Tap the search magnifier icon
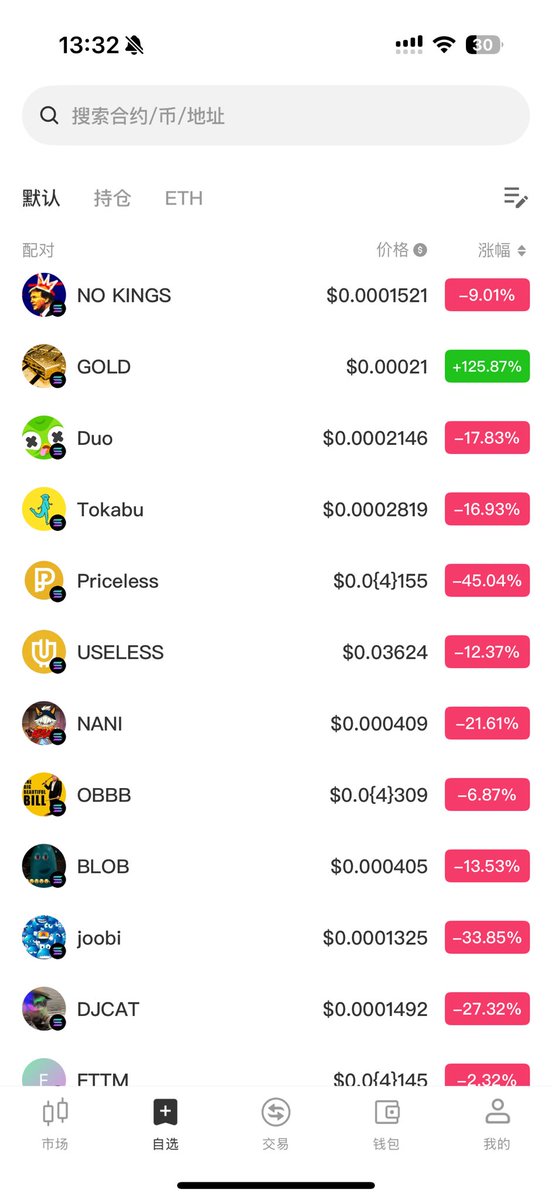This screenshot has height=1200, width=552. click(49, 115)
